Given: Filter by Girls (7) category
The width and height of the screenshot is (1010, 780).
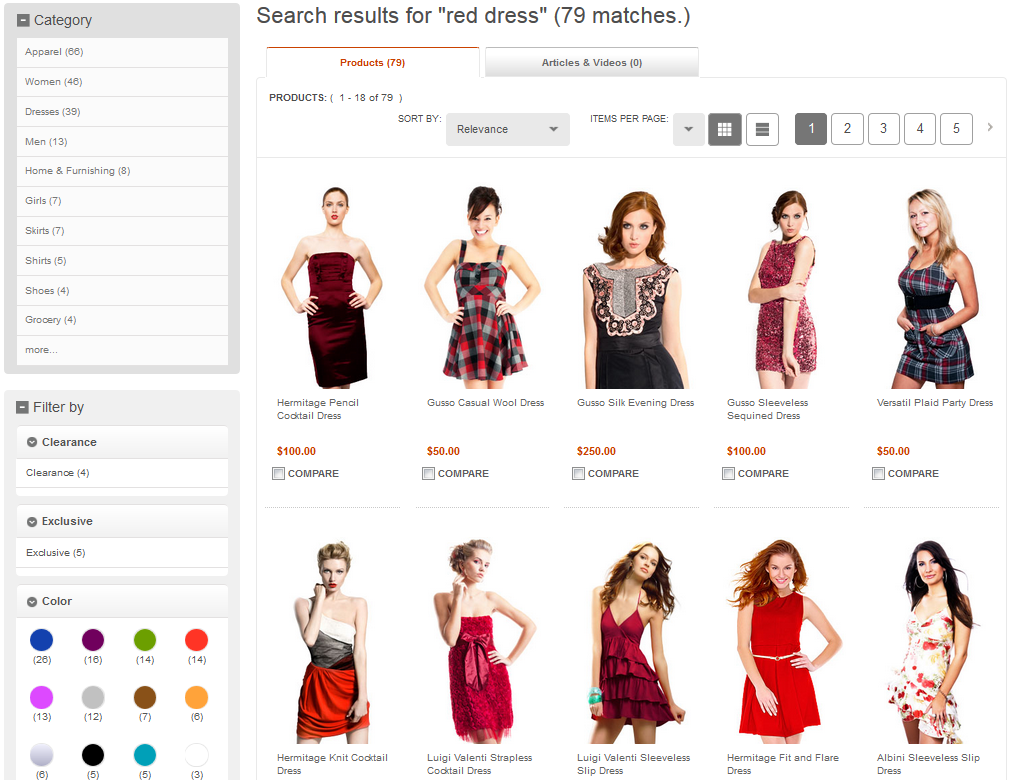Looking at the screenshot, I should [122, 201].
